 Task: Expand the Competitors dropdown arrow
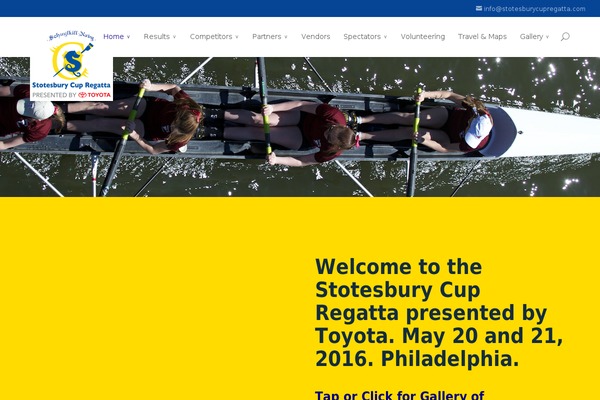[x=236, y=37]
